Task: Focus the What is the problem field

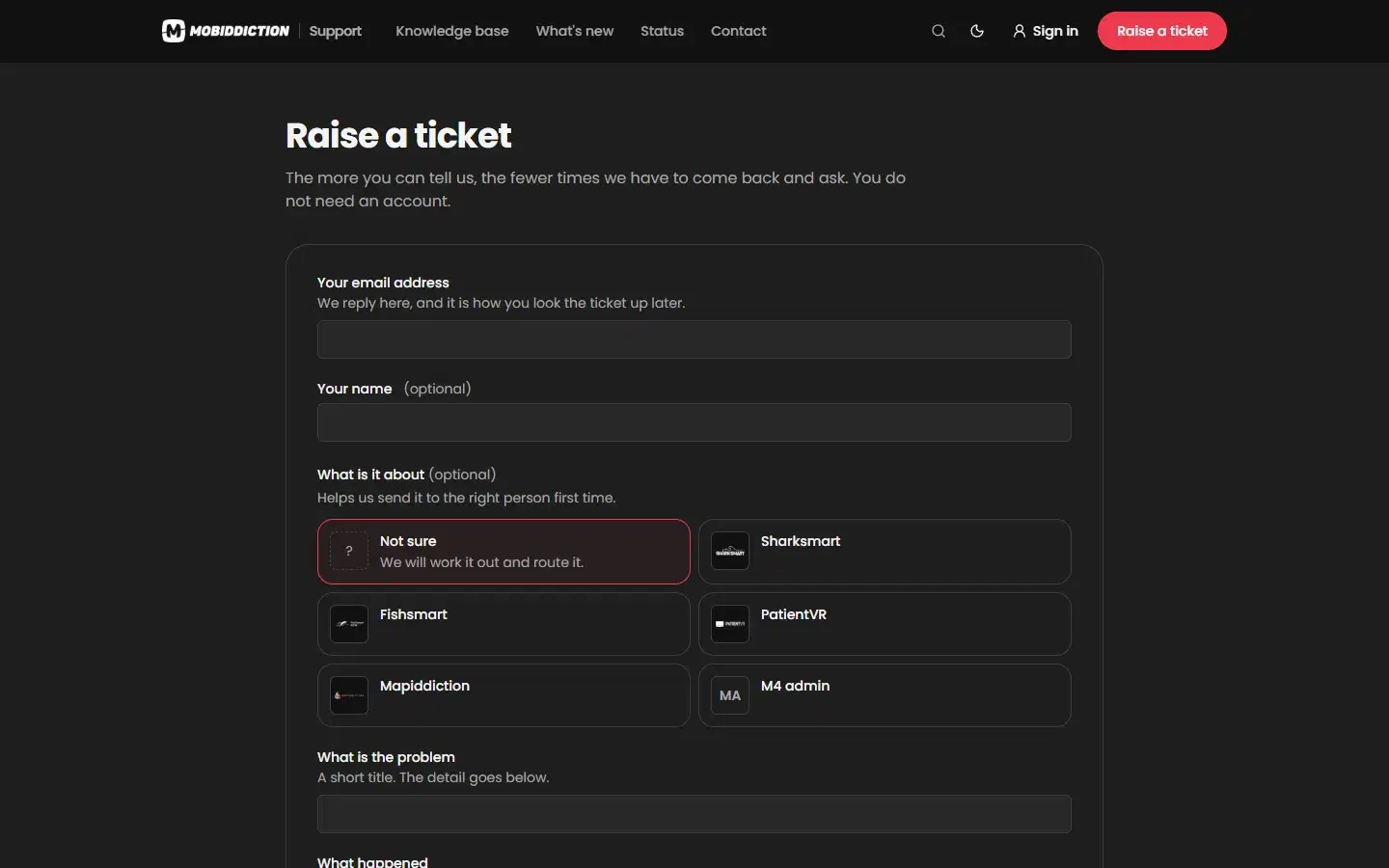Action: 694,814
